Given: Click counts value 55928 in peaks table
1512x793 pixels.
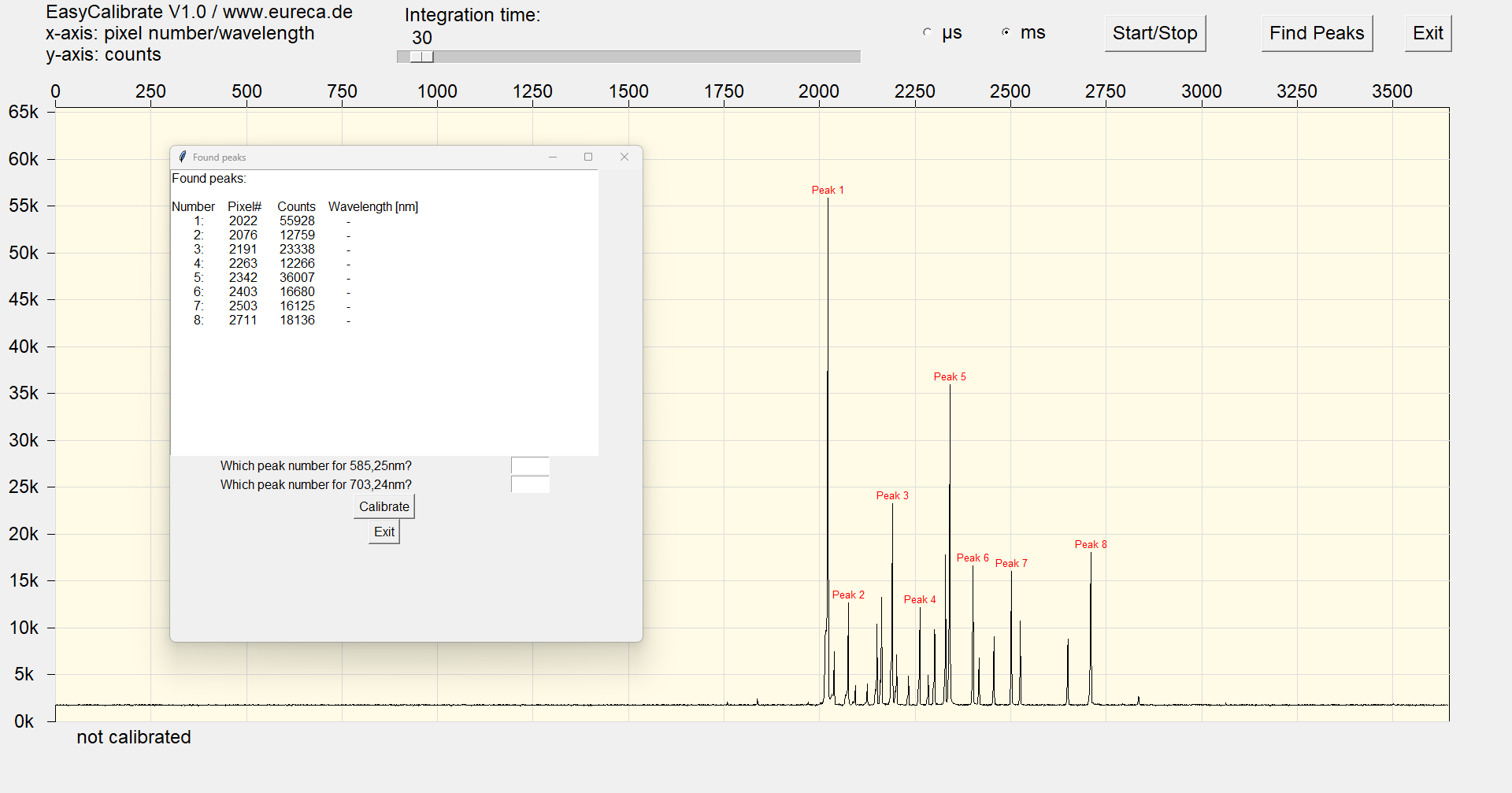Looking at the screenshot, I should pos(297,221).
